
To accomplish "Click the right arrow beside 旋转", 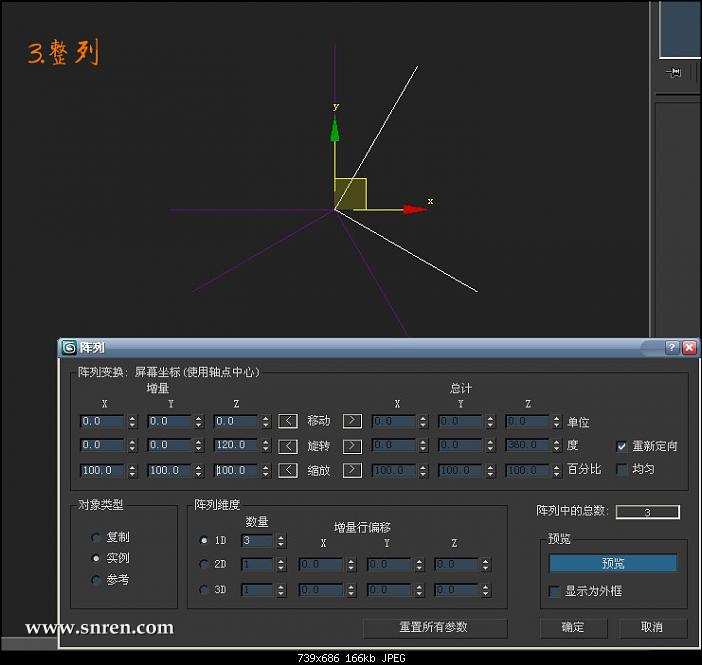I will 353,445.
